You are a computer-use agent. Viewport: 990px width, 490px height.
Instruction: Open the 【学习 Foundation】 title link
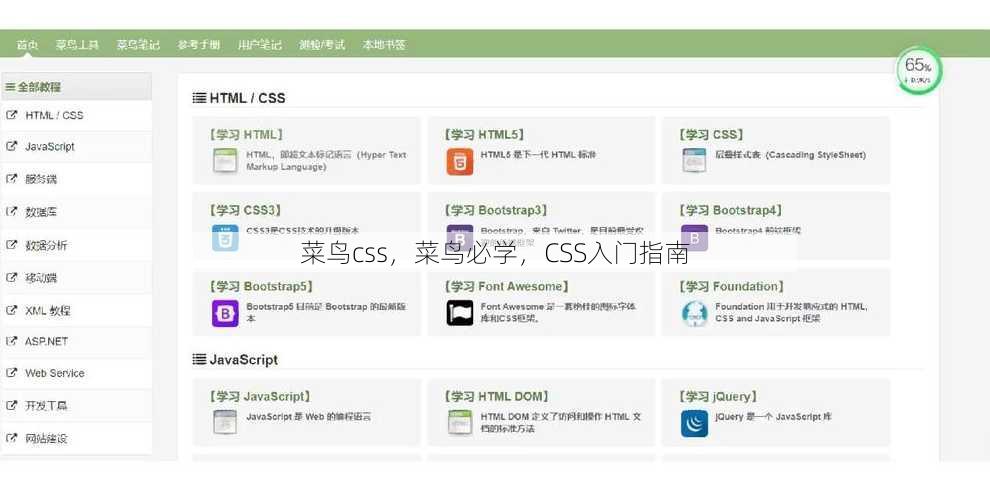(731, 286)
